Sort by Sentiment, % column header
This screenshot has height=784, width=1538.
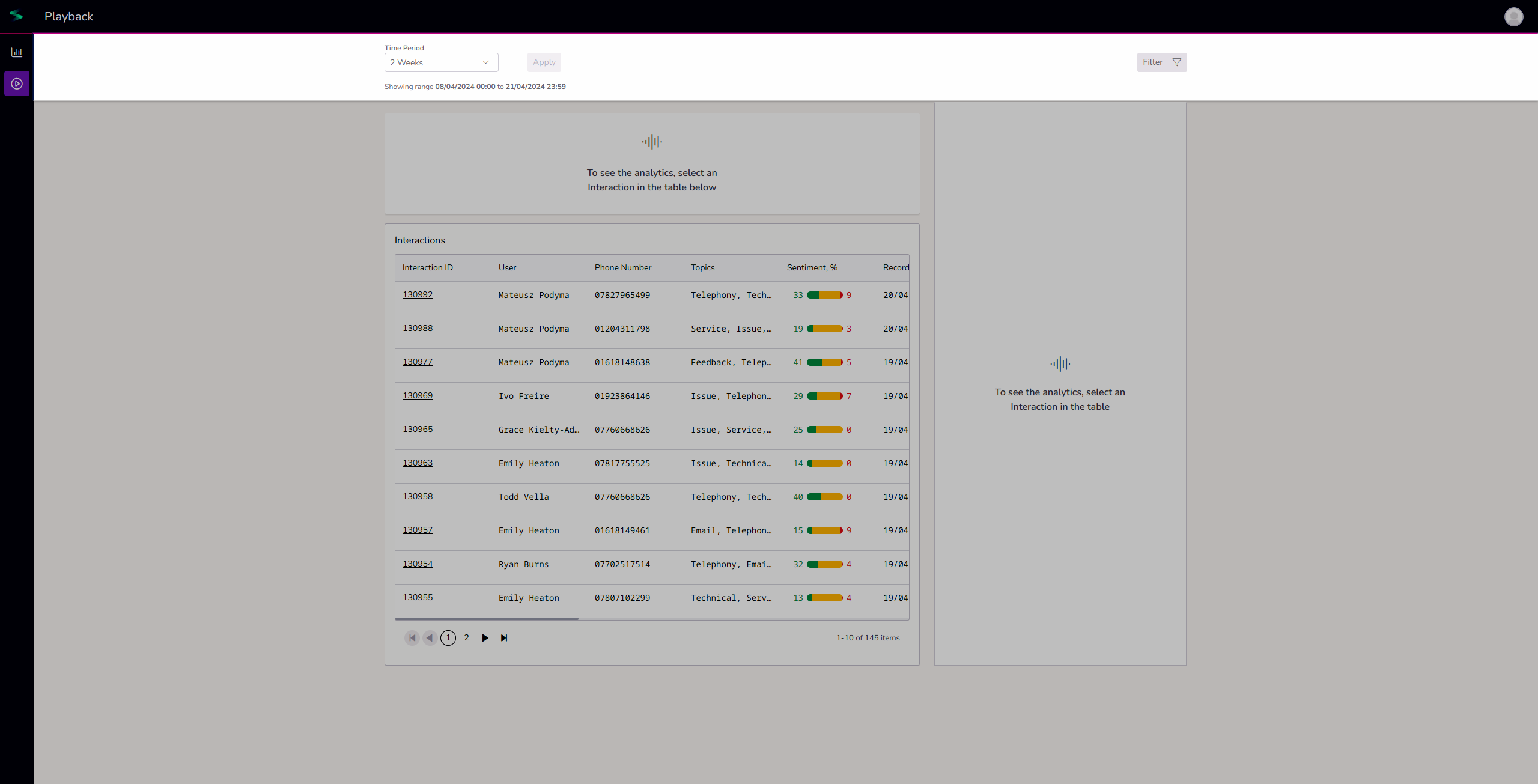[812, 267]
